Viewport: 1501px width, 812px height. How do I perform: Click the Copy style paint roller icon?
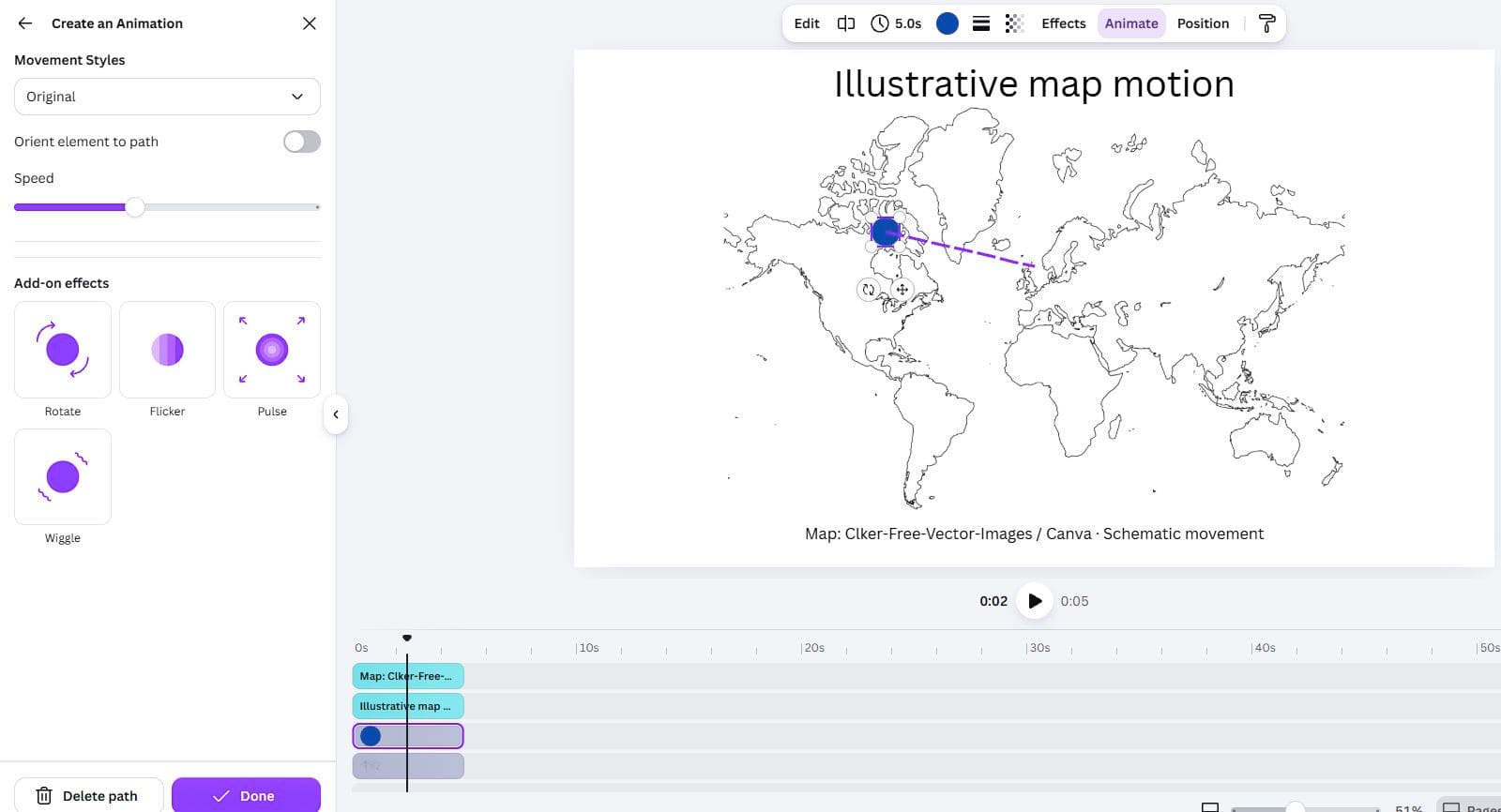click(1266, 23)
